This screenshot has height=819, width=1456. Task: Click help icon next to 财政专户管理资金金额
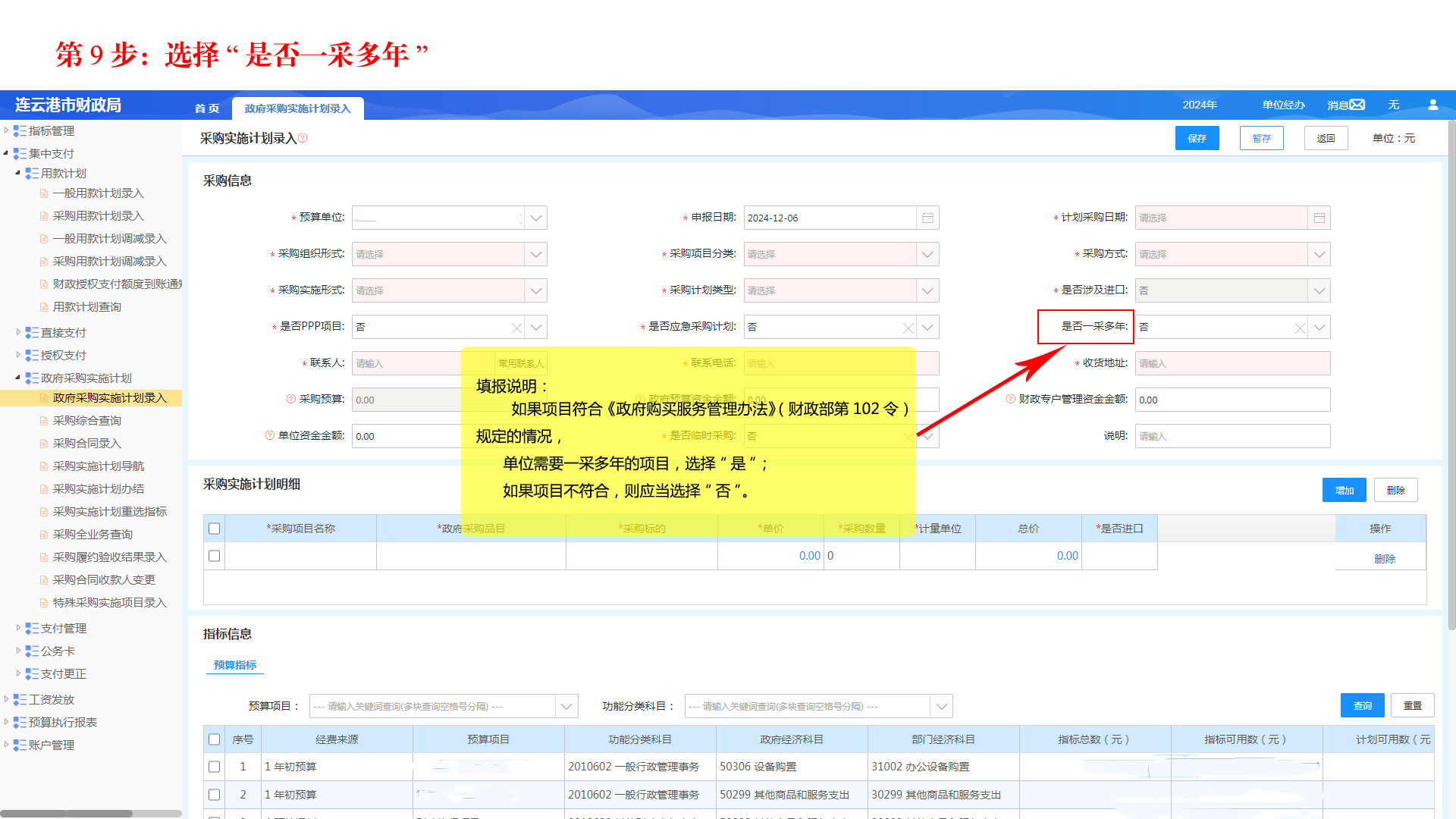(1010, 399)
